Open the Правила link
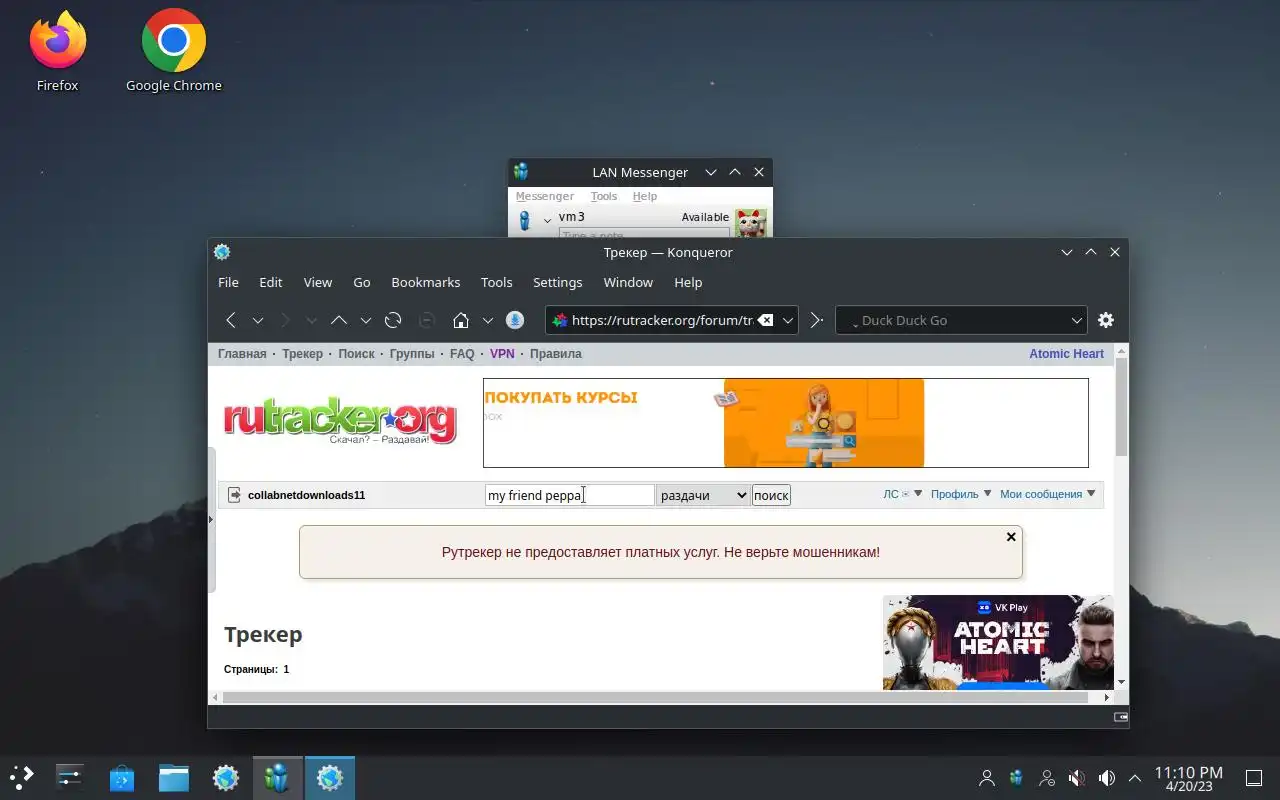This screenshot has width=1280, height=800. 555,354
